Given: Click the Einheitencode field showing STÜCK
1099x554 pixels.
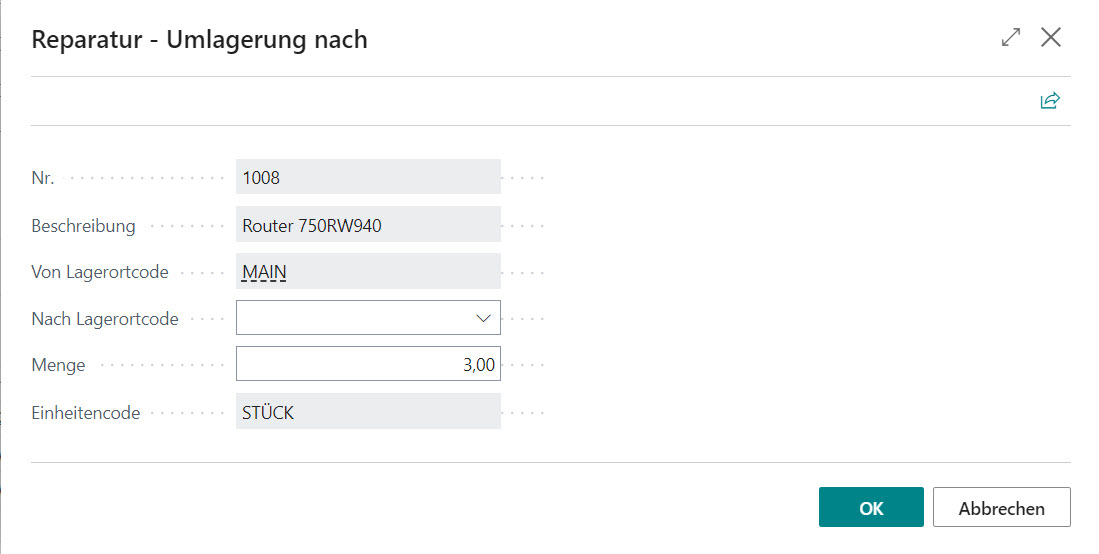Looking at the screenshot, I should (x=368, y=412).
